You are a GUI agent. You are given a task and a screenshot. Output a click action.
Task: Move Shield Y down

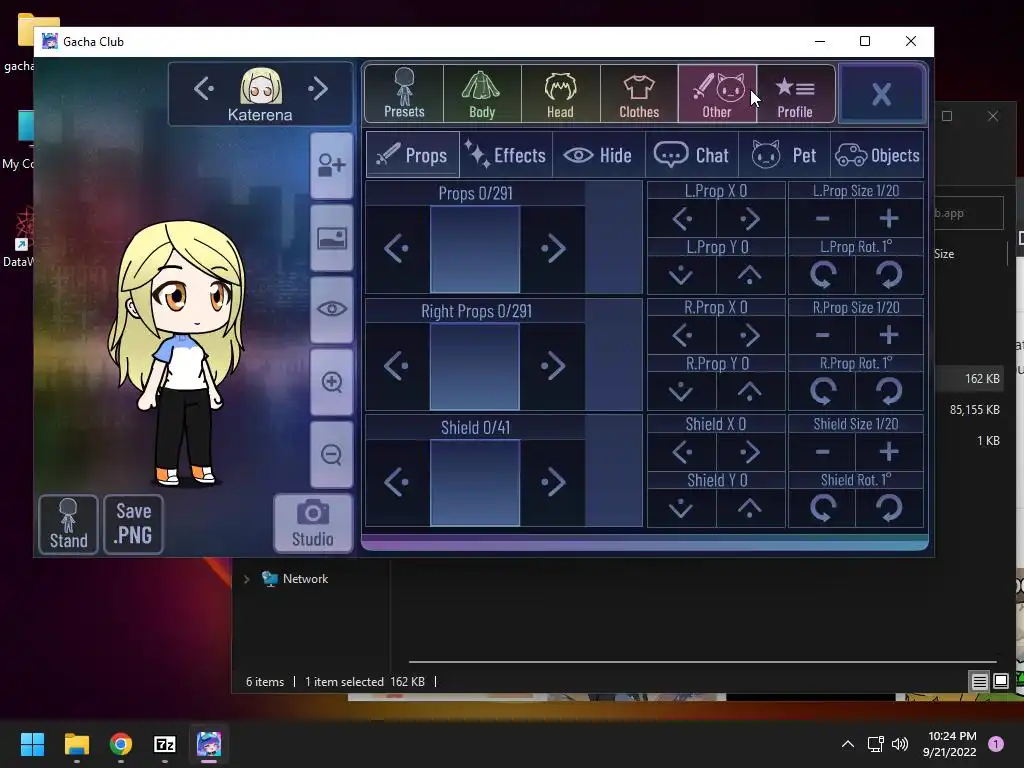coord(682,508)
